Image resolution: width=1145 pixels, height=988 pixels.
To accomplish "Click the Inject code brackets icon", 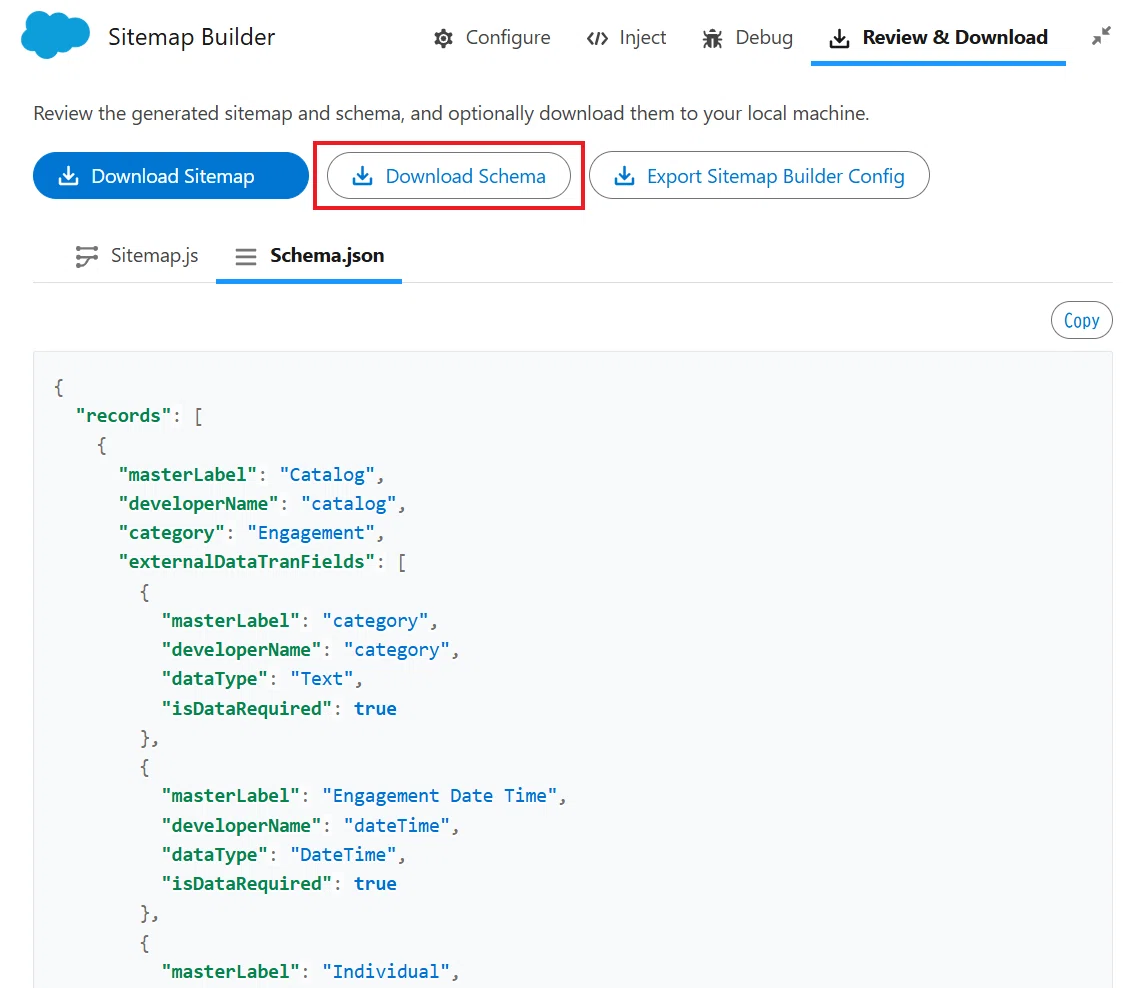I will (x=597, y=38).
